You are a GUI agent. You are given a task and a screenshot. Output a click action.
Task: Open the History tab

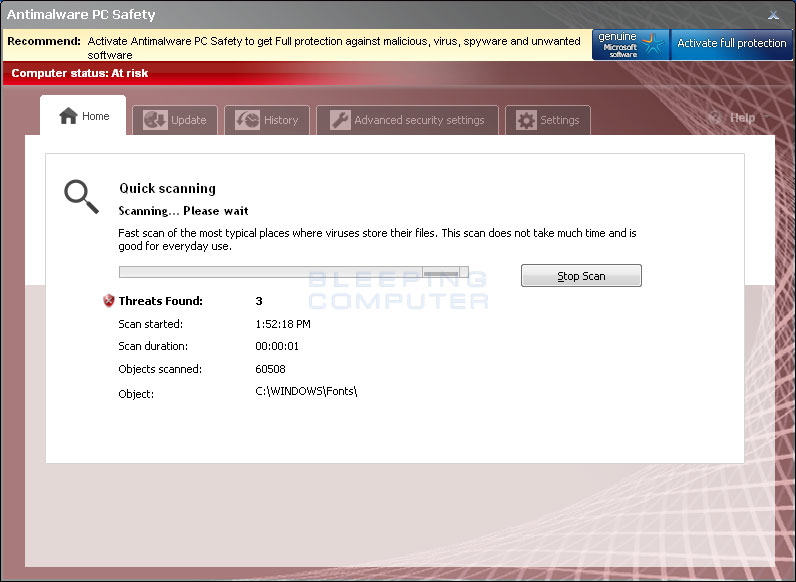pos(267,120)
